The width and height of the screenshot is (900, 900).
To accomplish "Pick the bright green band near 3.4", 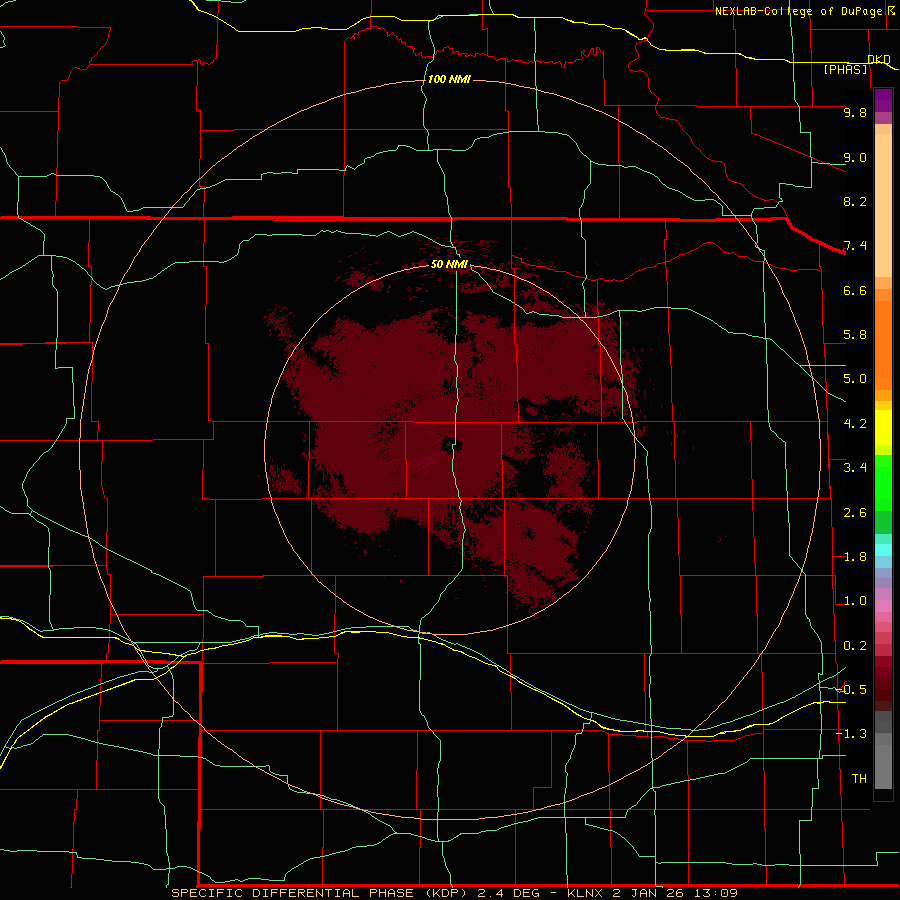I will (883, 482).
